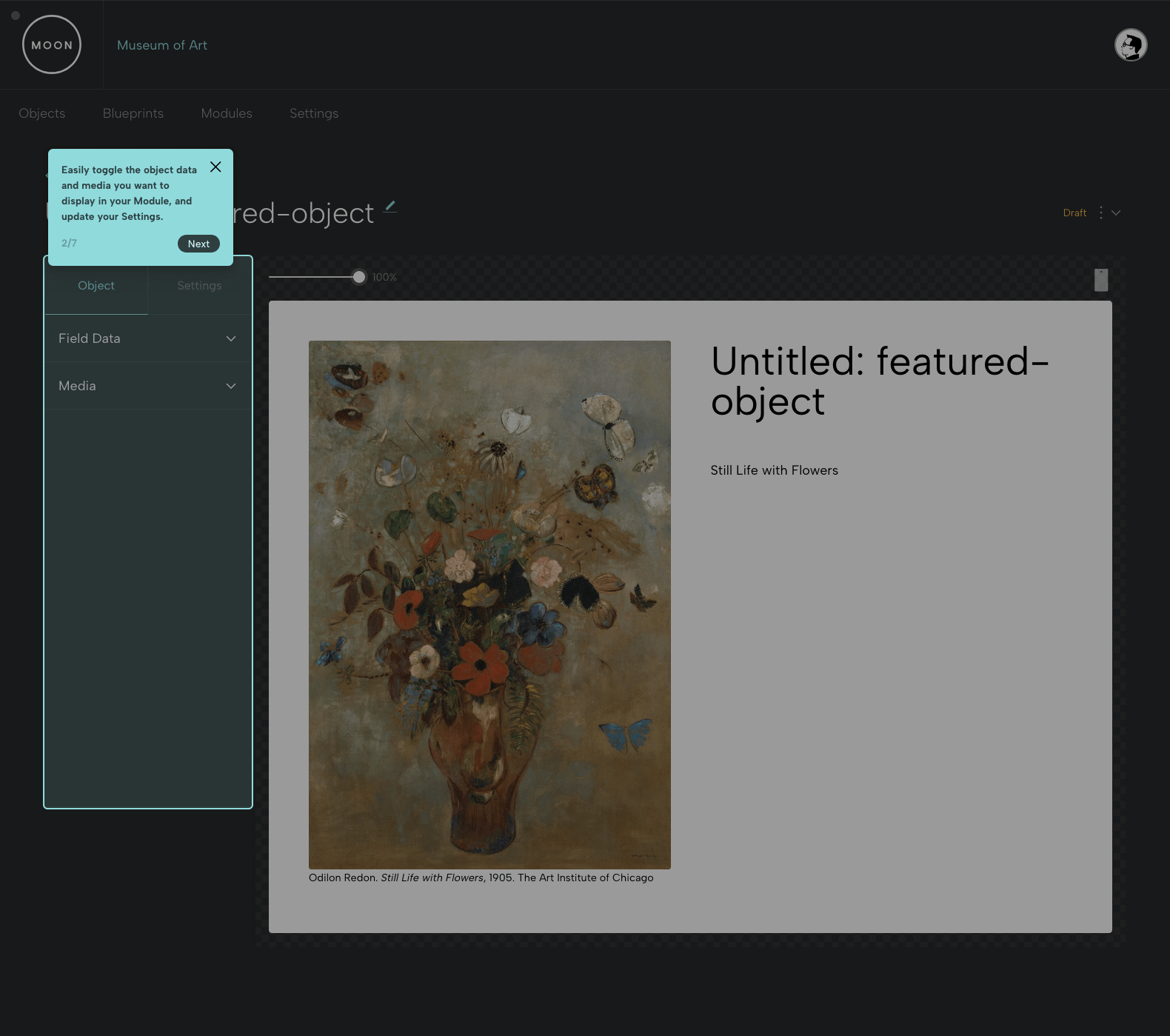Click the MOON logo icon
Viewport: 1170px width, 1036px height.
pos(52,44)
